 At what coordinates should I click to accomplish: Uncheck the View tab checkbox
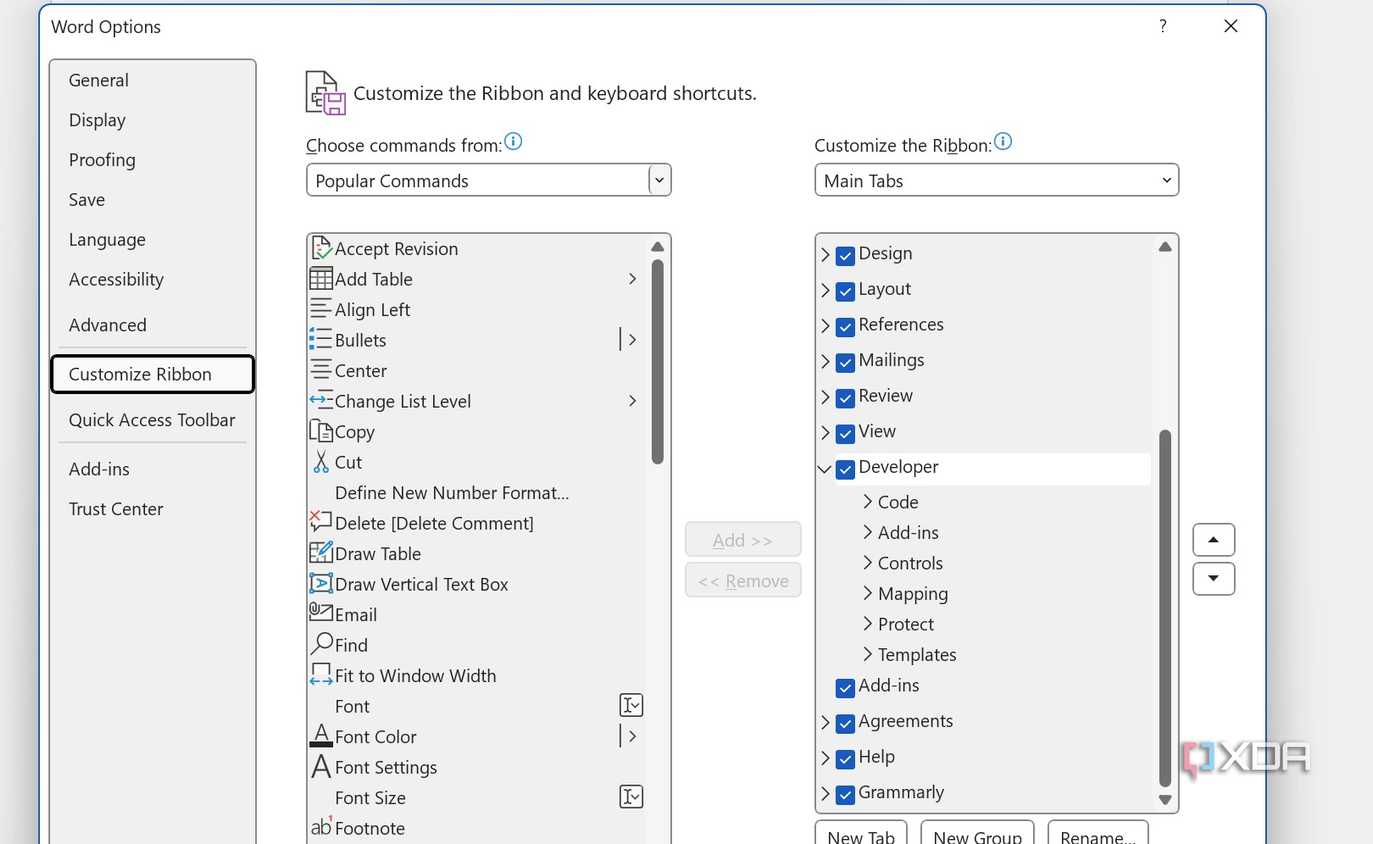point(845,433)
